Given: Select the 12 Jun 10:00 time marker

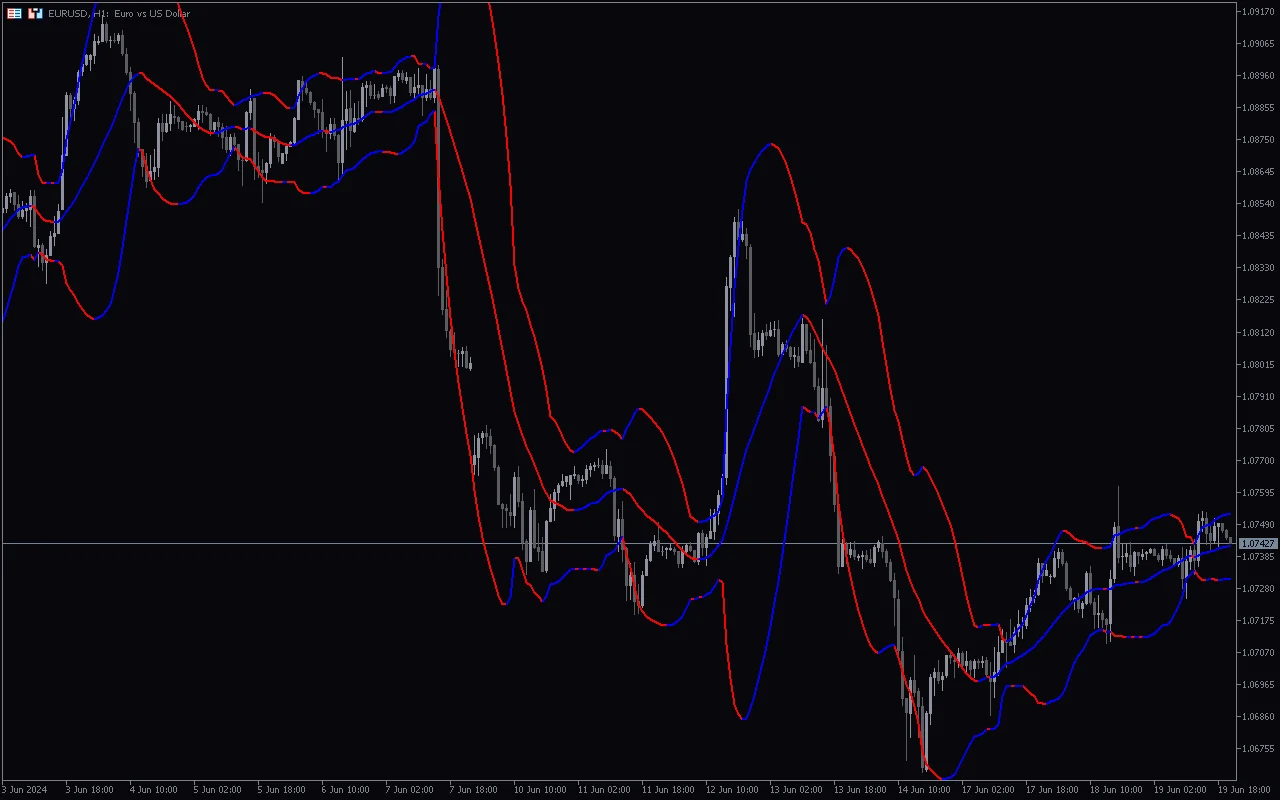Looking at the screenshot, I should [x=730, y=789].
